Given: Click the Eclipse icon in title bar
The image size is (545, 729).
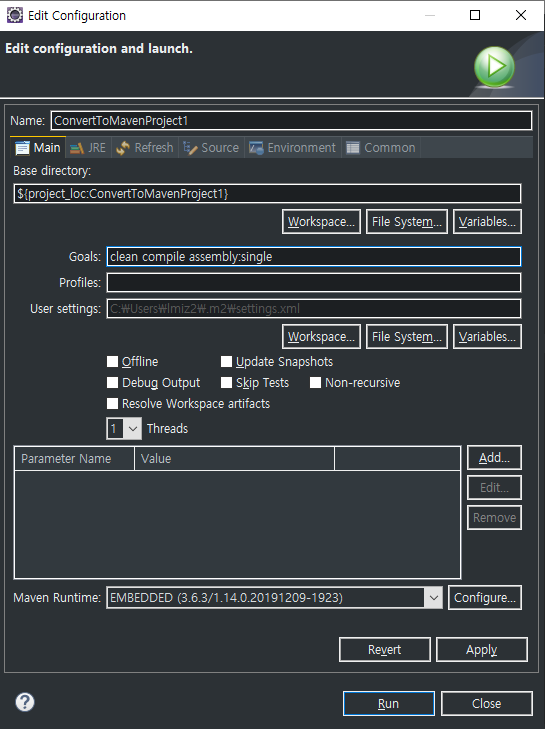Looking at the screenshot, I should point(15,15).
